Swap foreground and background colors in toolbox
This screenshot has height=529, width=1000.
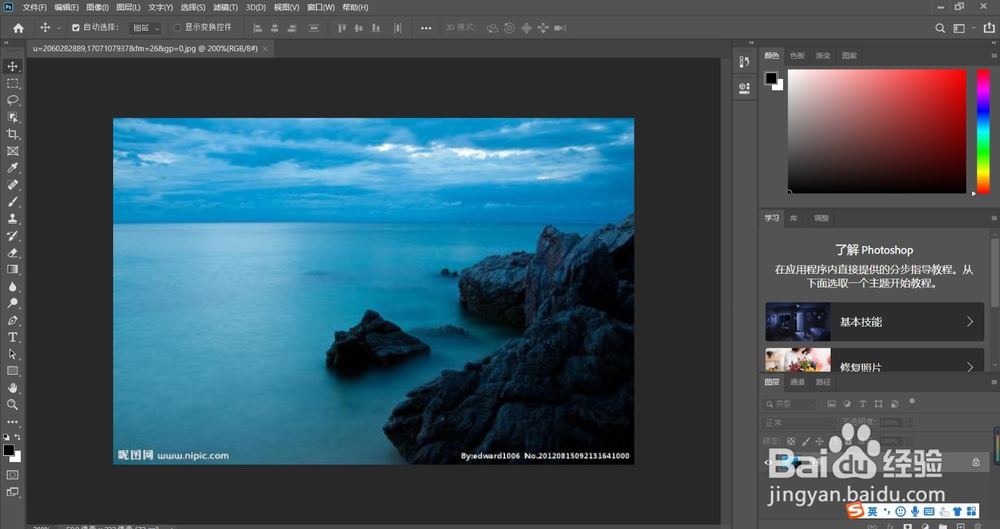[18, 437]
